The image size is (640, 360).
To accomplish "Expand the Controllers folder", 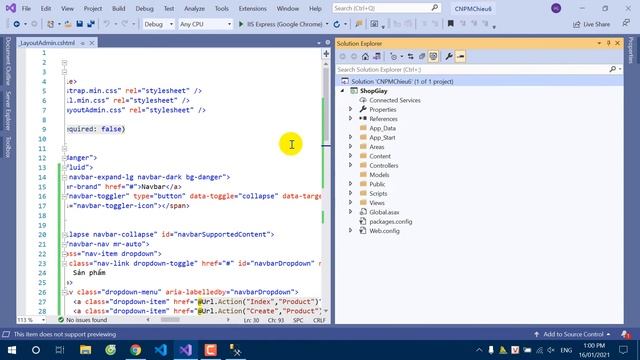I will coord(350,165).
